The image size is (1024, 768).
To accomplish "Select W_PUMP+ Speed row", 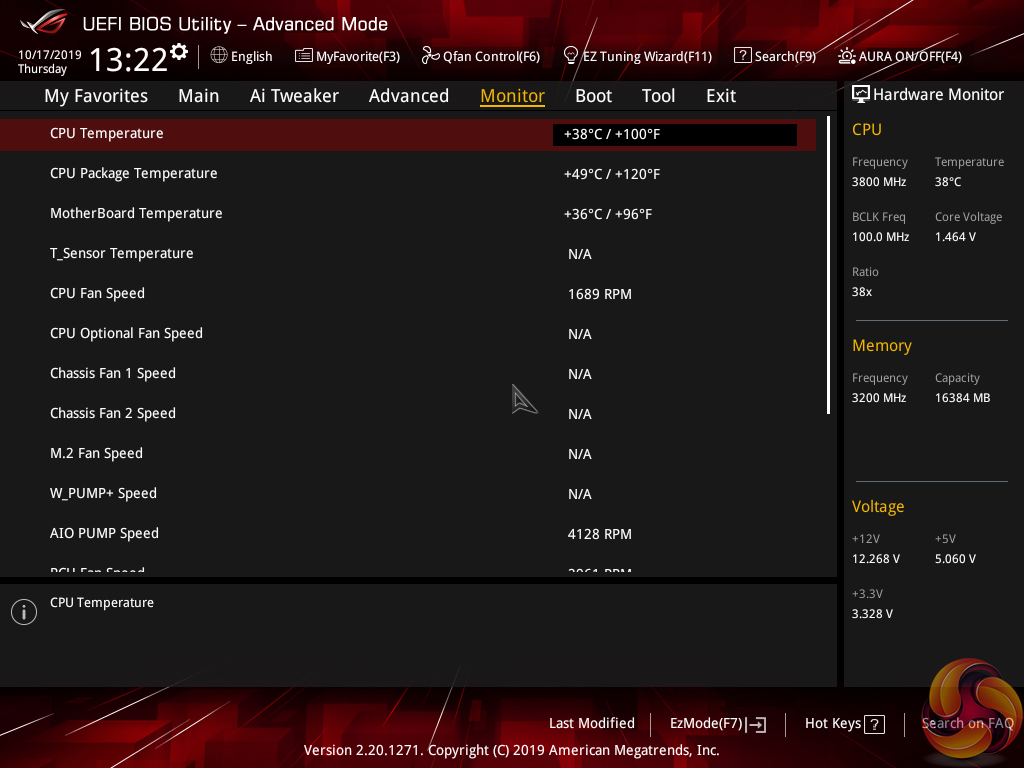I will pos(408,494).
